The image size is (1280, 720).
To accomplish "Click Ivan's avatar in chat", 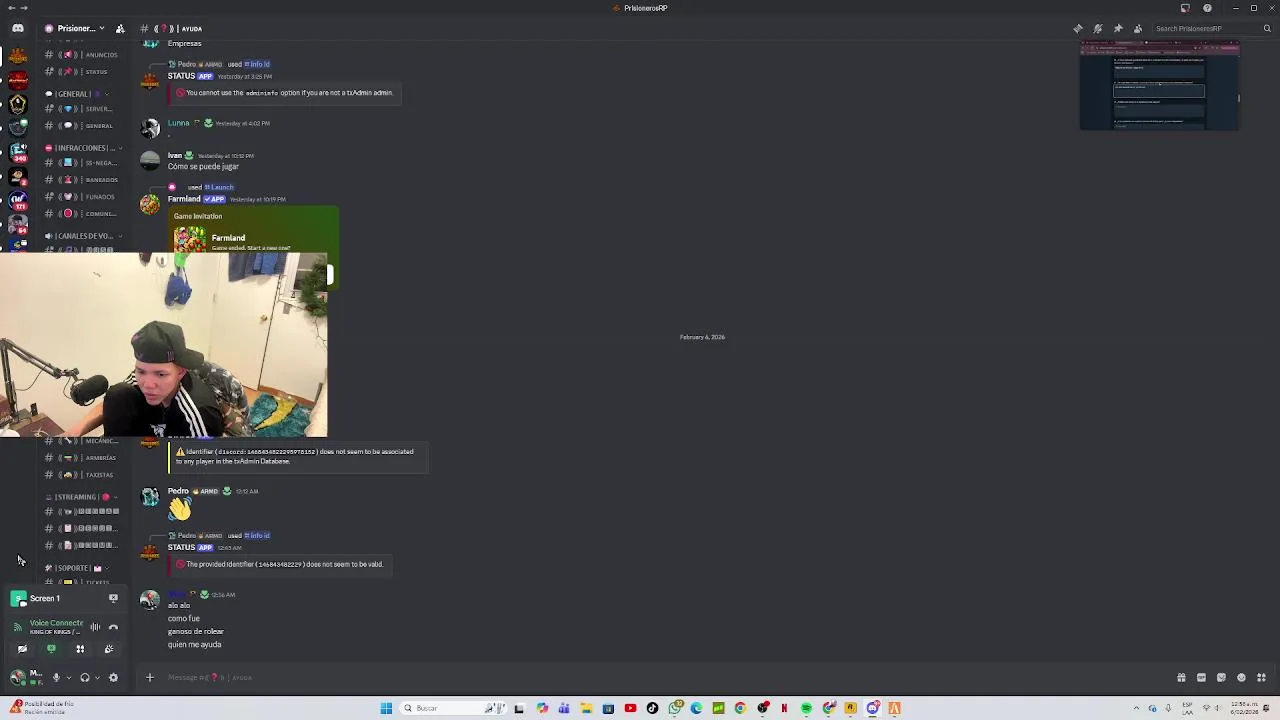I will (x=150, y=160).
